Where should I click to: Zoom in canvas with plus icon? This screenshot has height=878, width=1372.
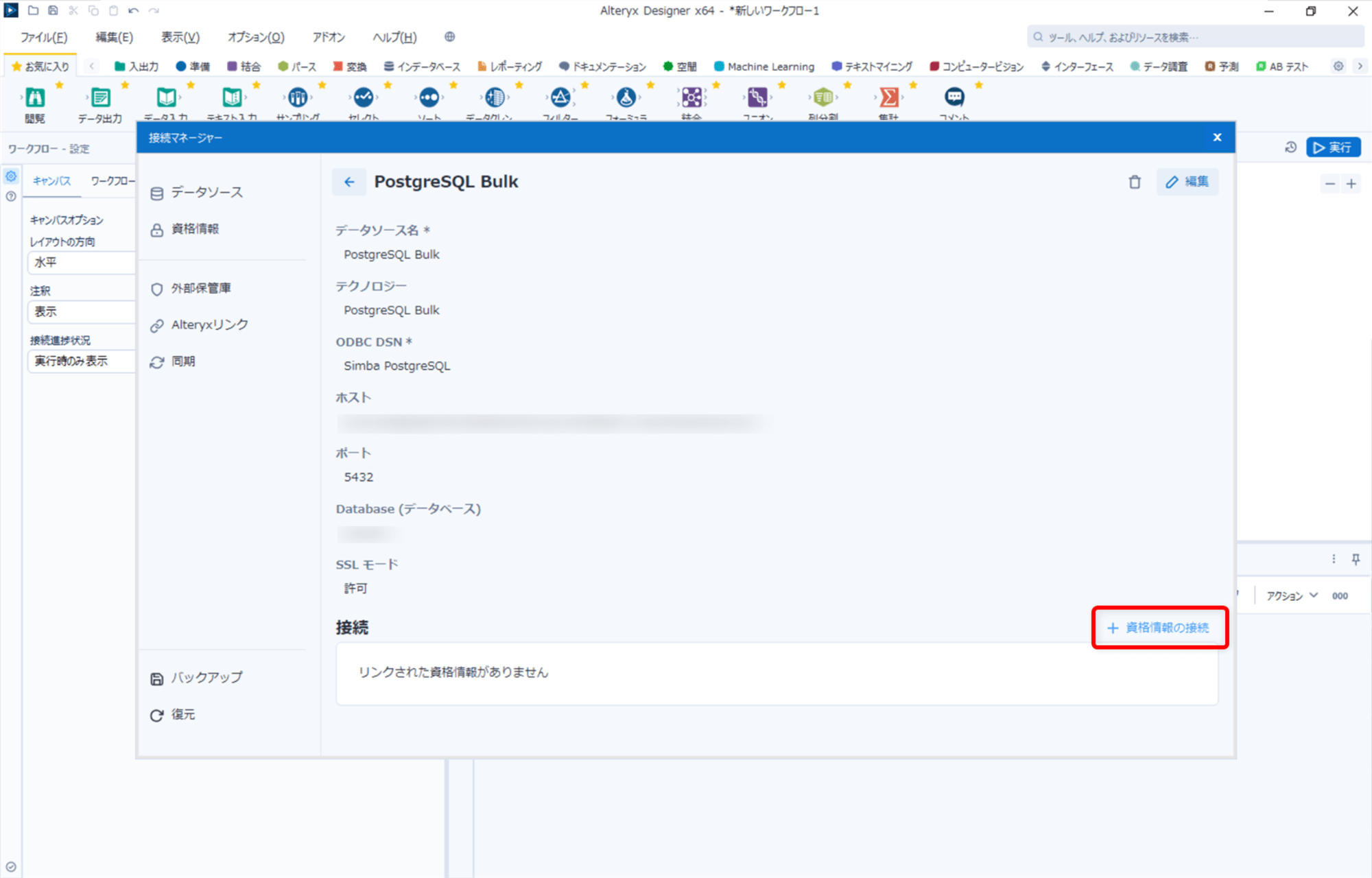click(1351, 184)
